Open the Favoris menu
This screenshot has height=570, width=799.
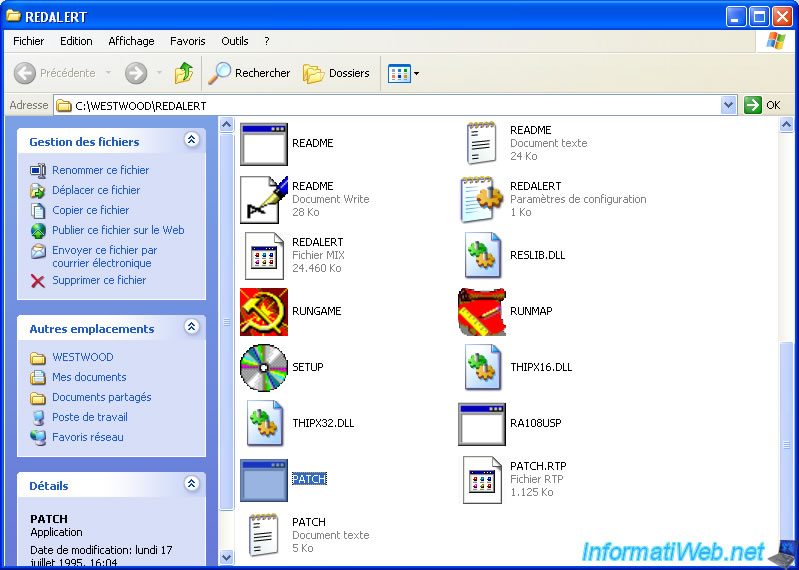point(188,41)
